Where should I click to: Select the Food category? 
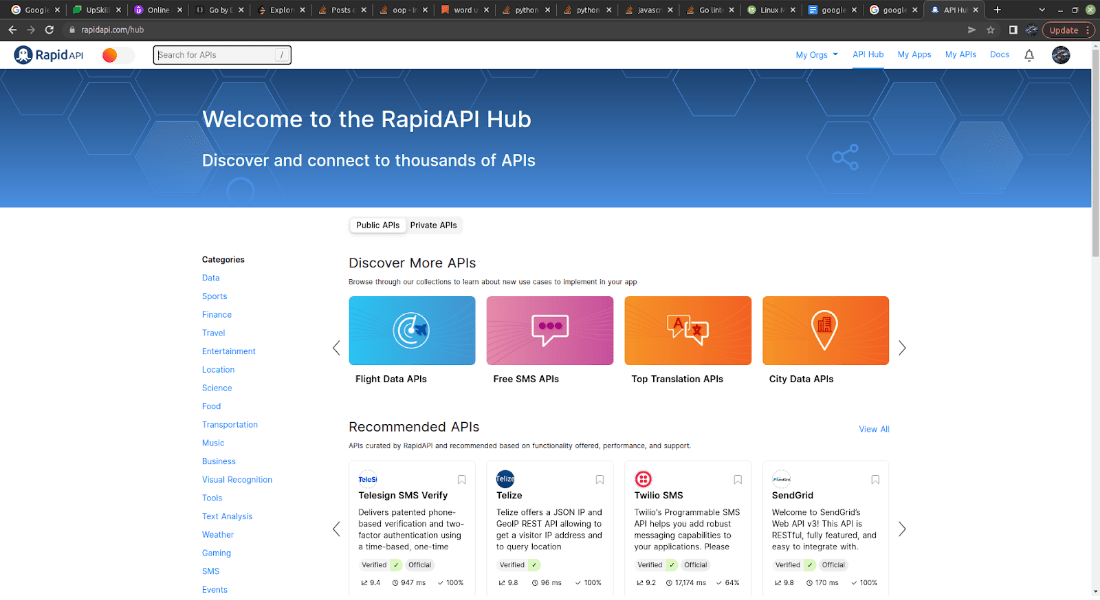click(211, 406)
